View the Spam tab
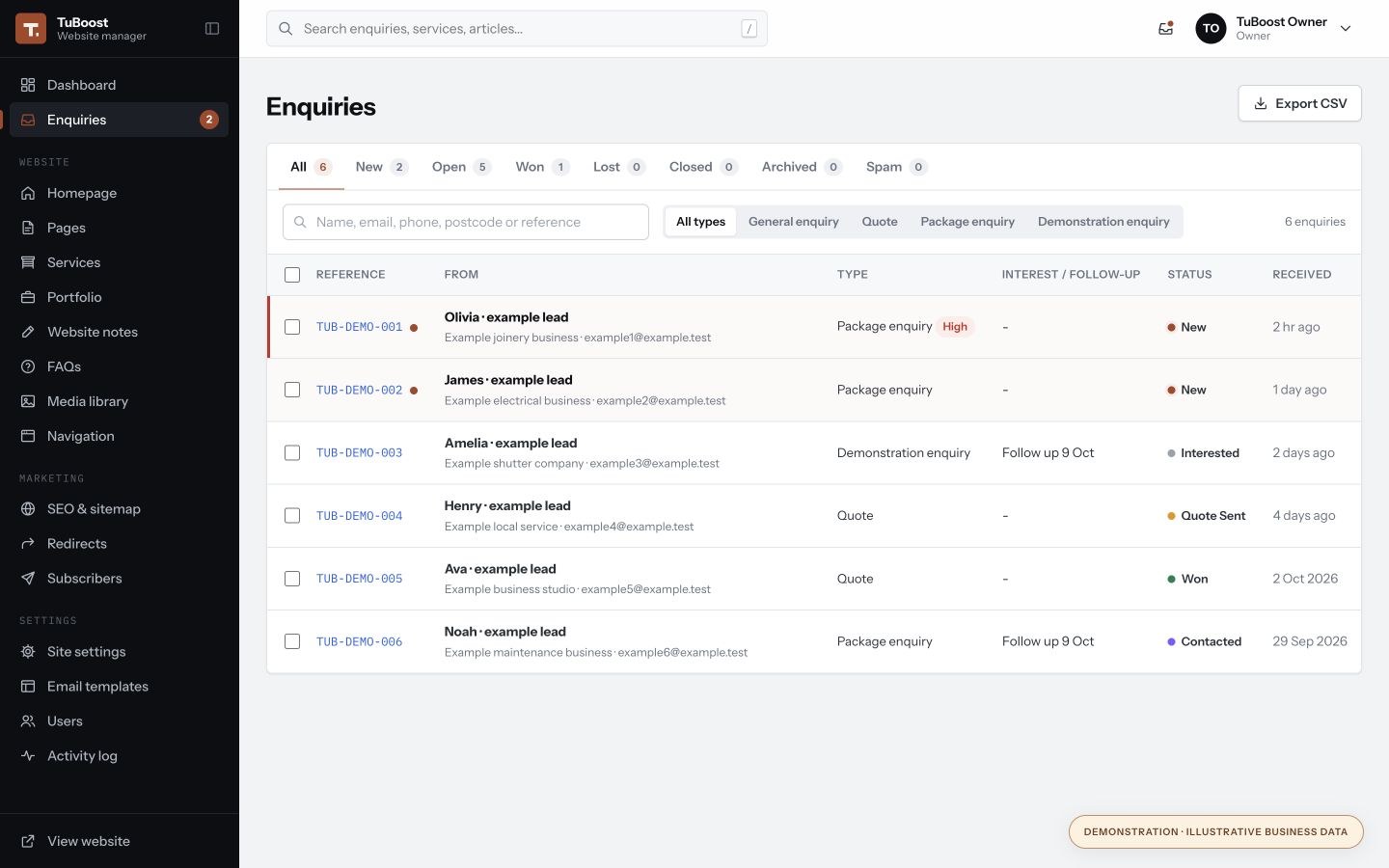This screenshot has width=1389, height=868. pos(896,167)
